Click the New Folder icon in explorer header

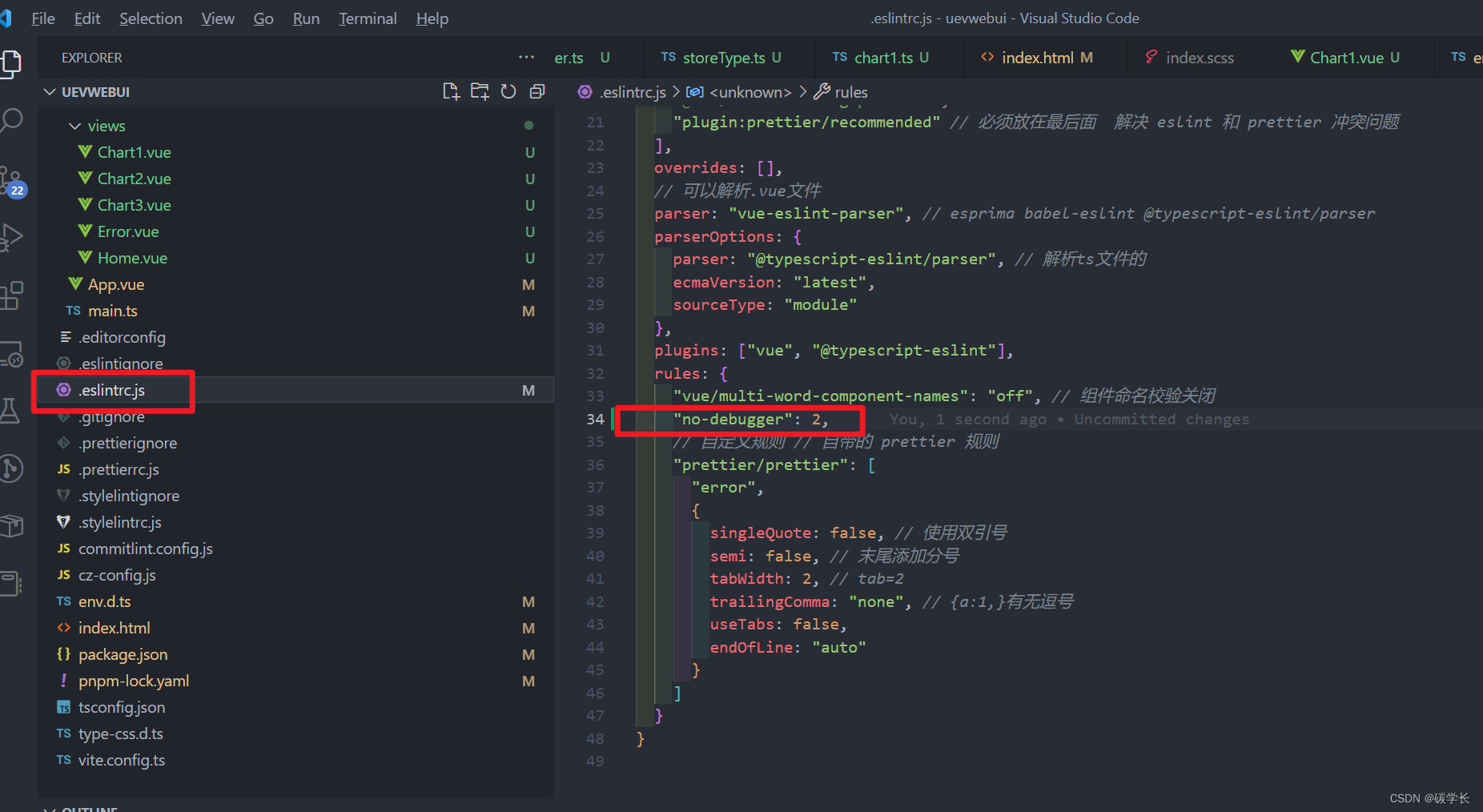(x=480, y=92)
